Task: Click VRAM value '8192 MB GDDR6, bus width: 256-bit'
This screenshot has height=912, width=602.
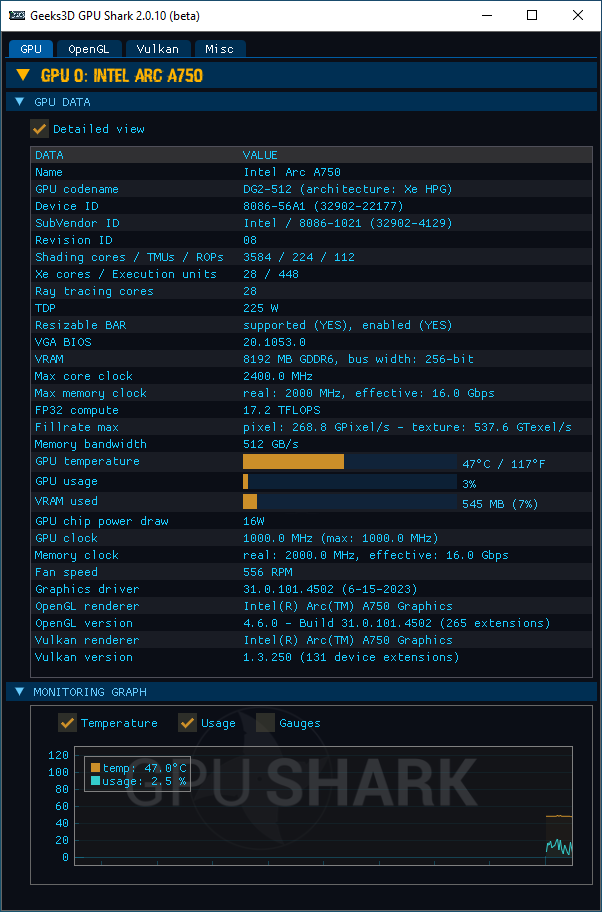Action: coord(358,359)
